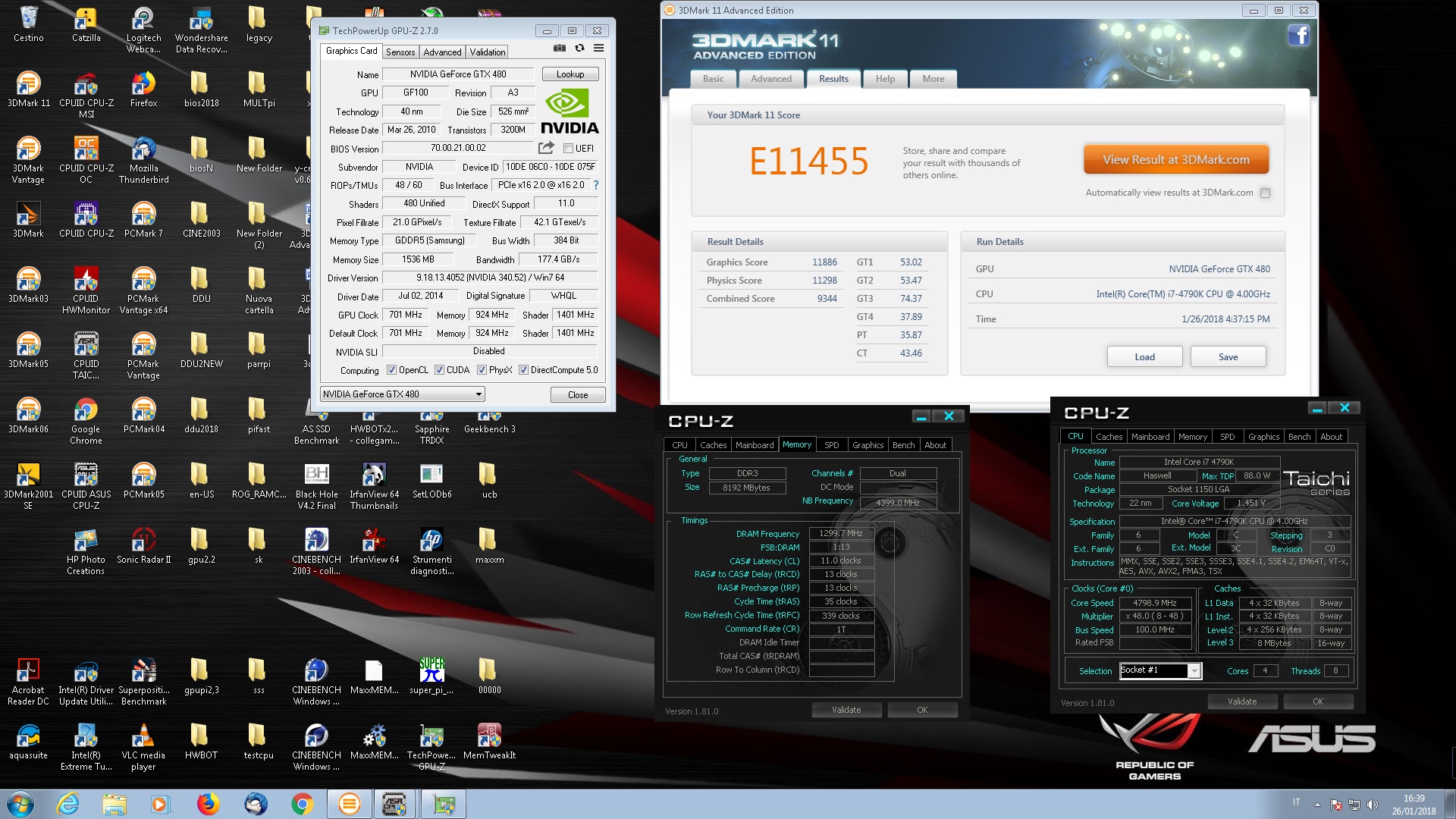This screenshot has height=819, width=1456.
Task: Open Internet Explorer from the taskbar
Action: (68, 804)
